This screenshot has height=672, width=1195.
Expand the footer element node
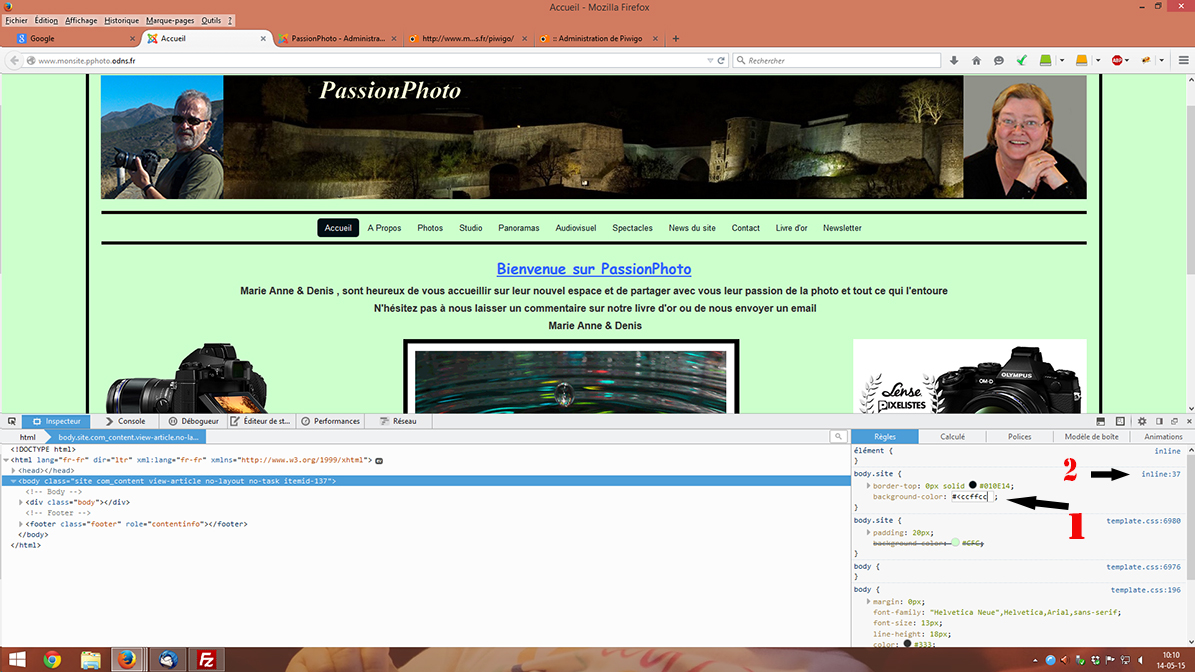pos(22,524)
